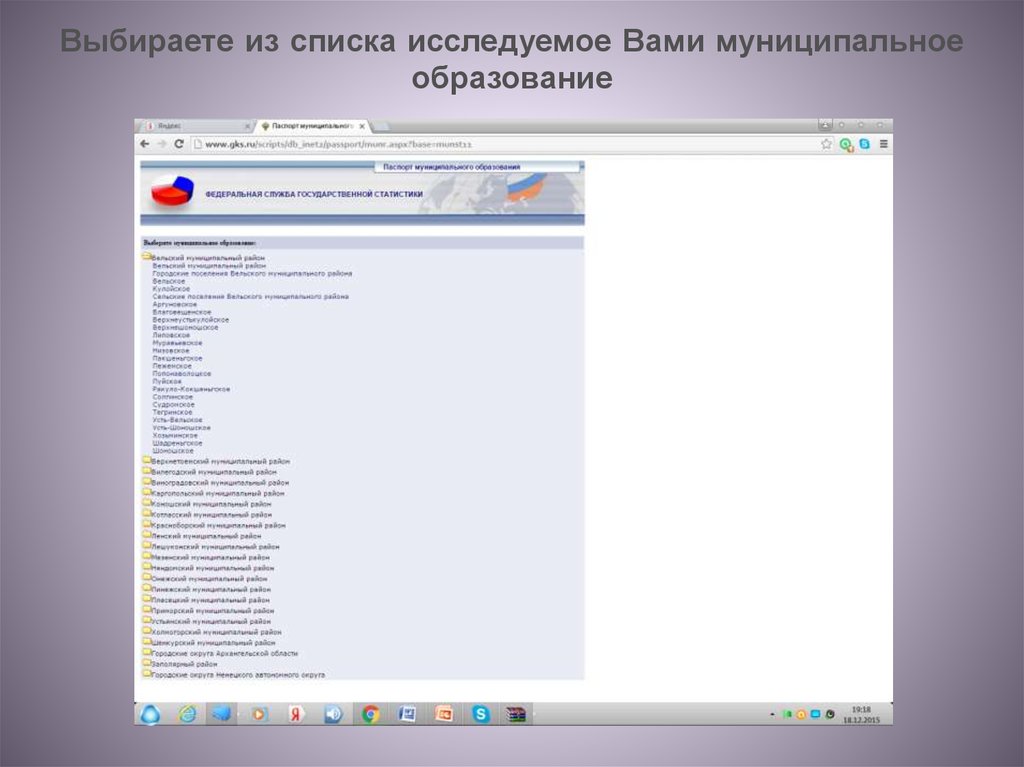Viewport: 1024px width, 767px height.
Task: Open the Холмогорский муниципальный район folder icon
Action: point(147,632)
